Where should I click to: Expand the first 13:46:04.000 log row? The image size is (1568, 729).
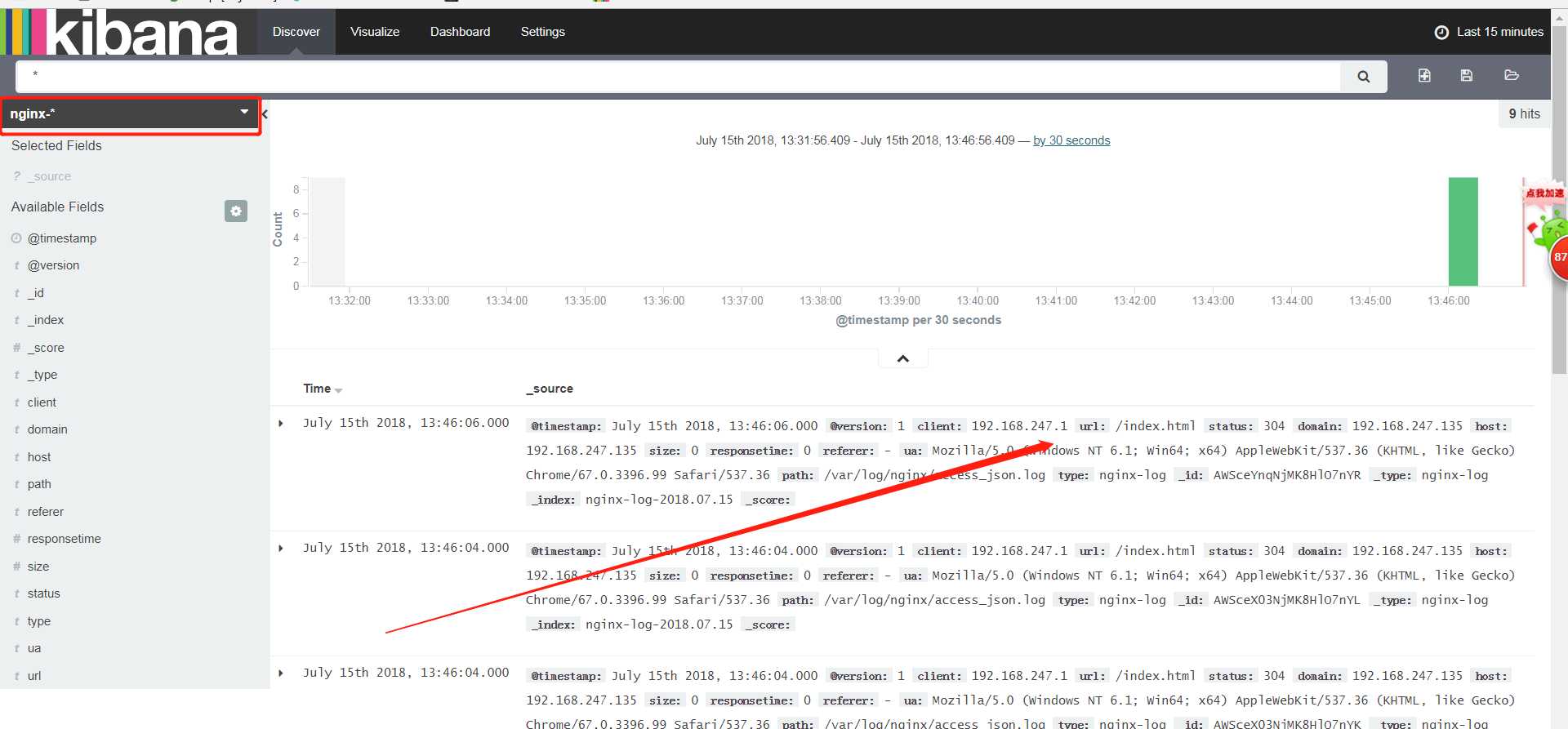[281, 549]
